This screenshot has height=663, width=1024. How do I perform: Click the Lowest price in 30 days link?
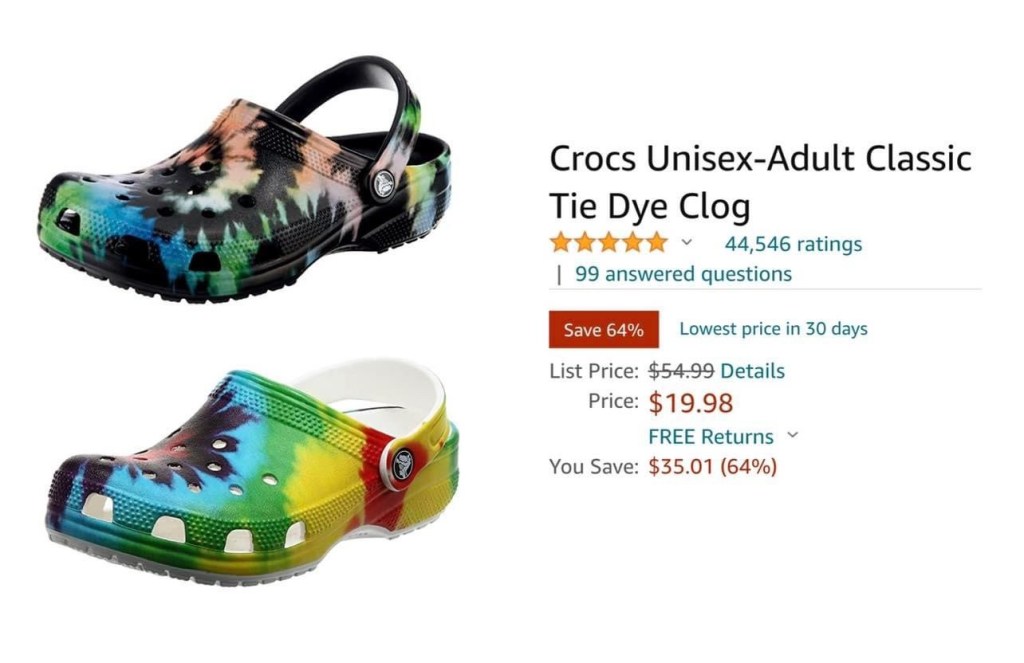pyautogui.click(x=773, y=328)
